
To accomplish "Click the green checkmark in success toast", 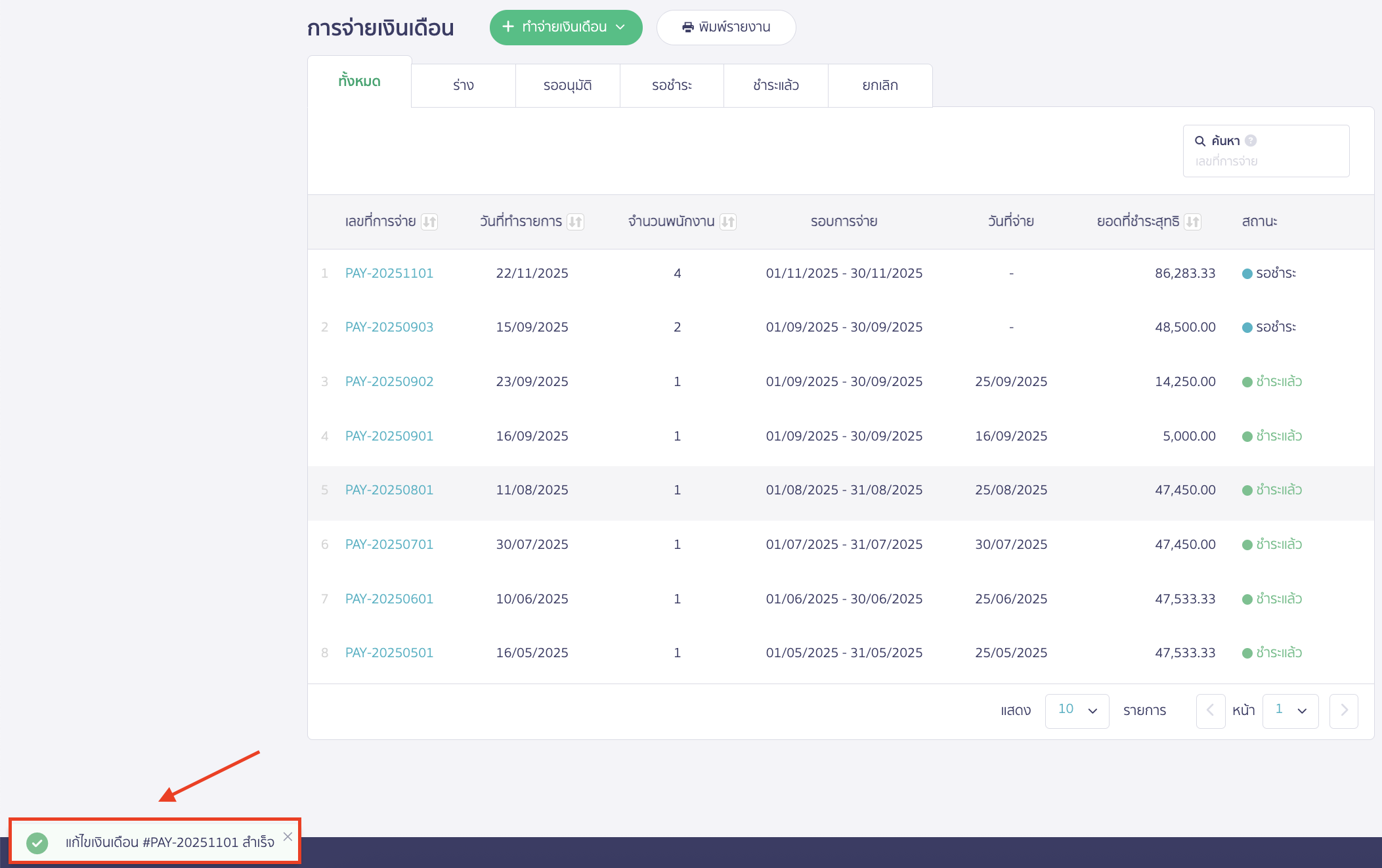I will point(37,843).
